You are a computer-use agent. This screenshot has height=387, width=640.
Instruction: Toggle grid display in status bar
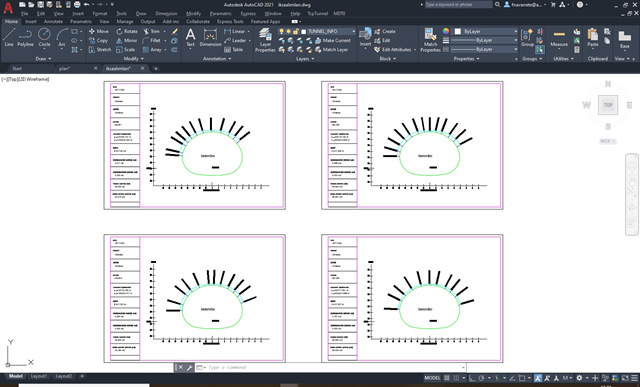coord(447,378)
